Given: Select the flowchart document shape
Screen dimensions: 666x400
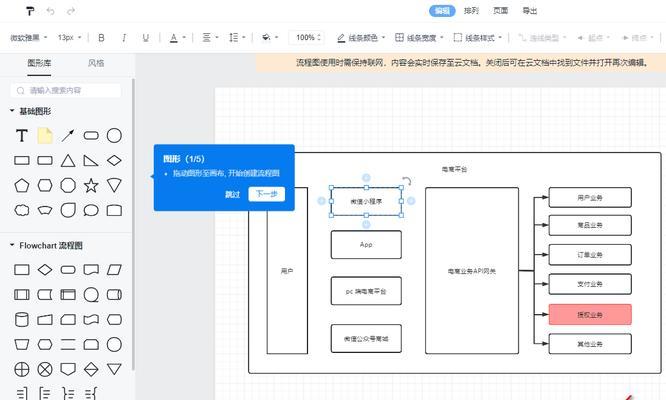Looking at the screenshot, I should [91, 270].
